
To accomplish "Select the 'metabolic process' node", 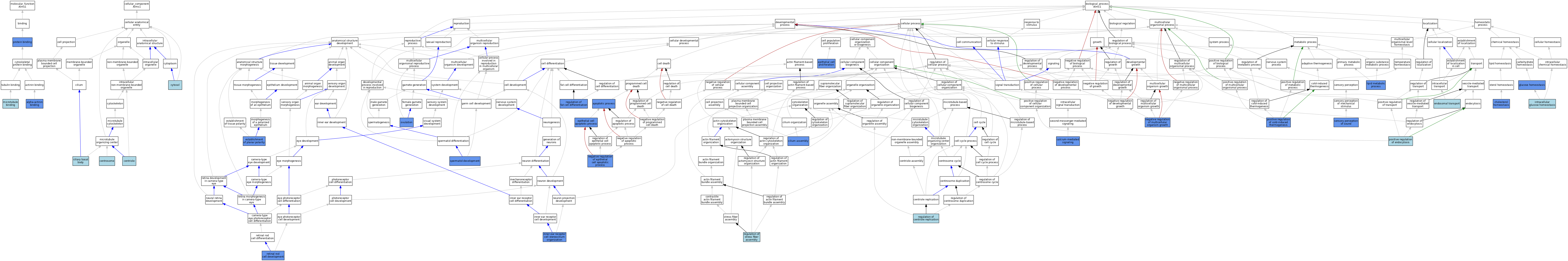I will point(1305,42).
